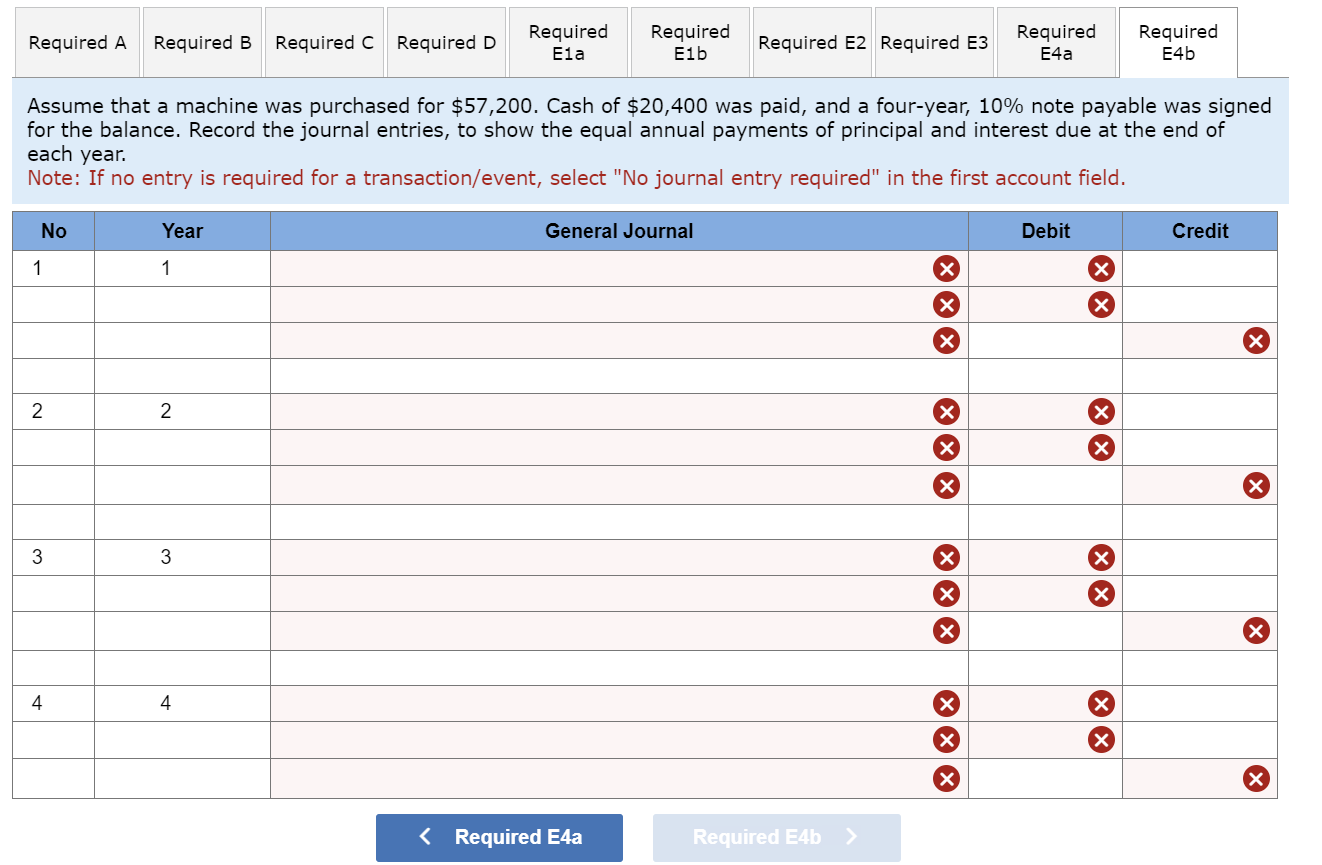The width and height of the screenshot is (1322, 865).
Task: Open the account dropdown in Year 1 first row
Action: coord(600,268)
